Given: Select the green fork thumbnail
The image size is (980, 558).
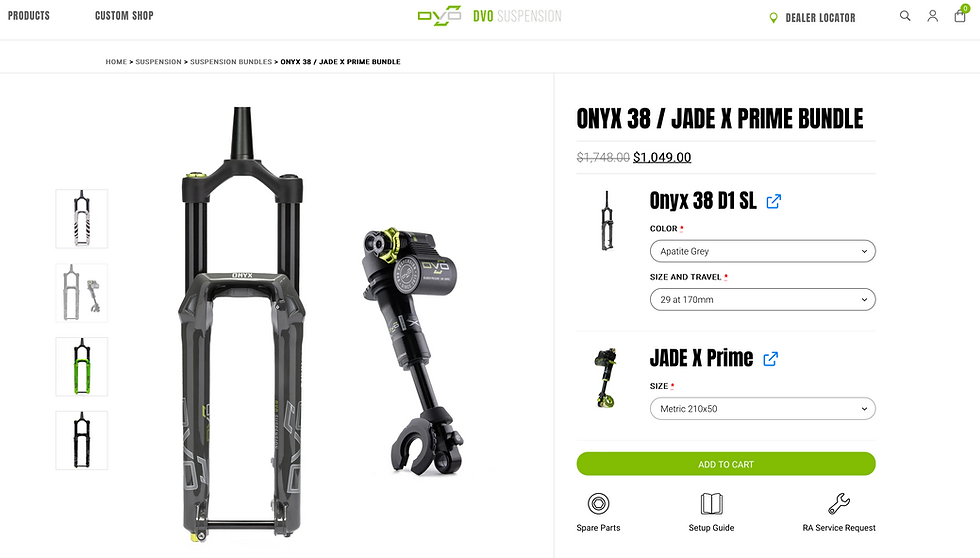Looking at the screenshot, I should [82, 367].
